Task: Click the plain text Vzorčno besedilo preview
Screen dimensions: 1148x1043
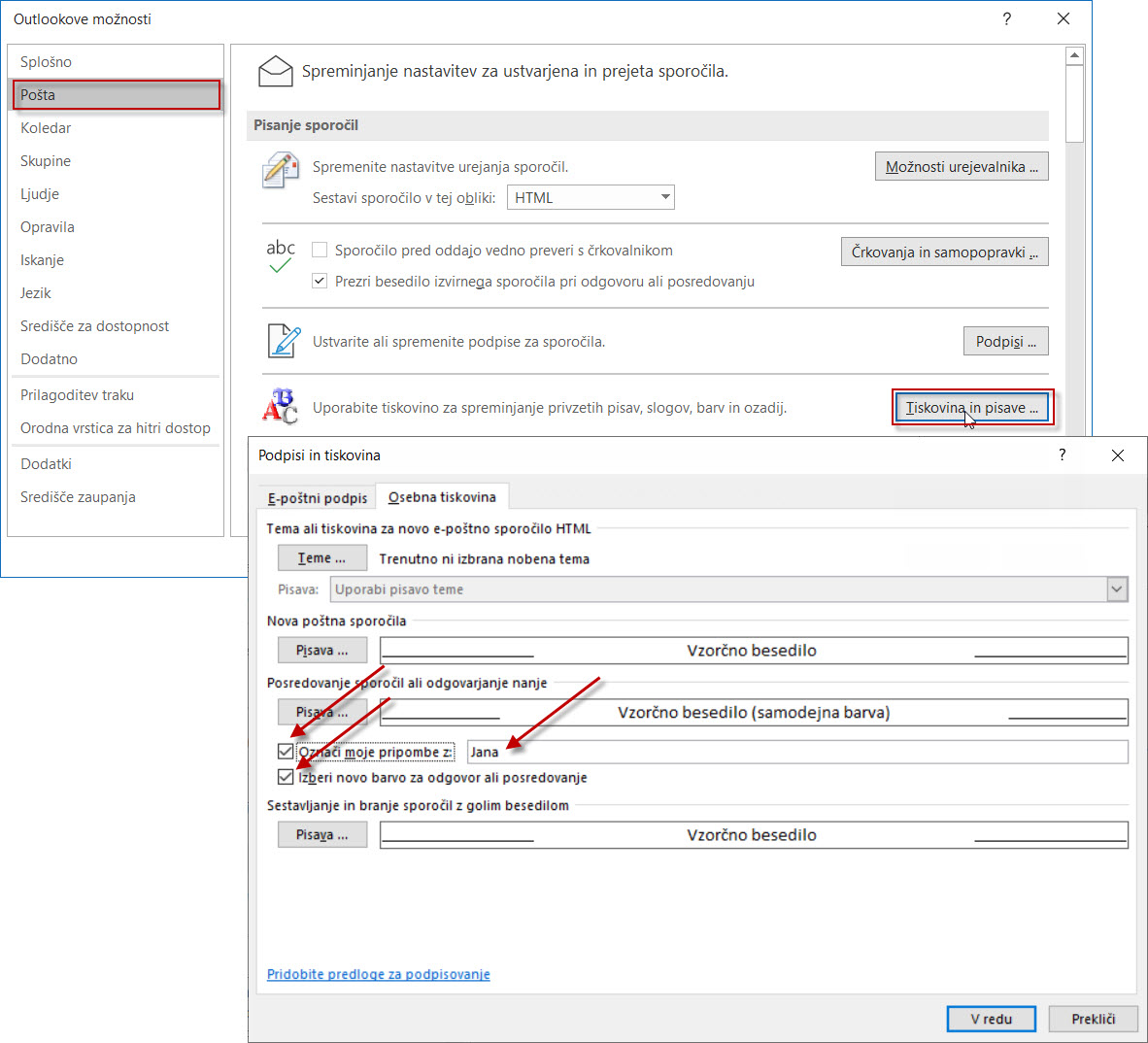Action: tap(754, 834)
